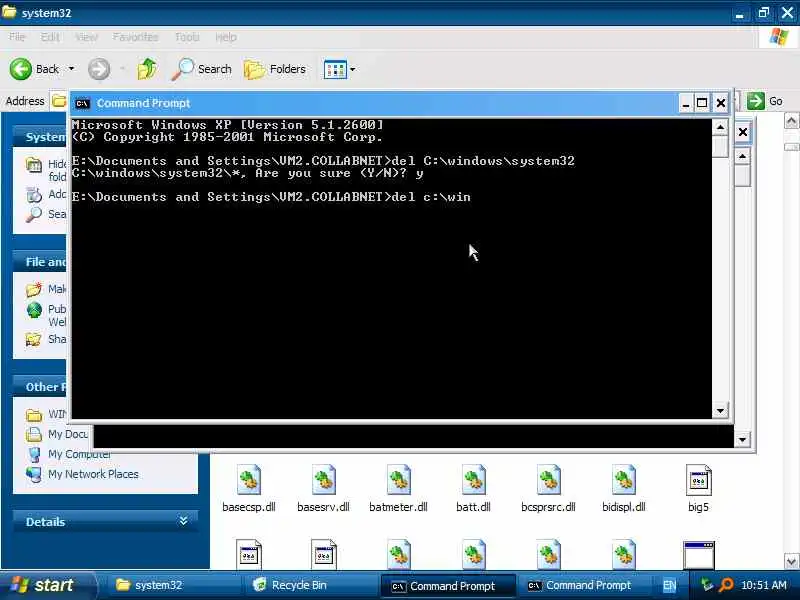Screen dimensions: 800x600
Task: Open the Search pane
Action: (x=202, y=69)
